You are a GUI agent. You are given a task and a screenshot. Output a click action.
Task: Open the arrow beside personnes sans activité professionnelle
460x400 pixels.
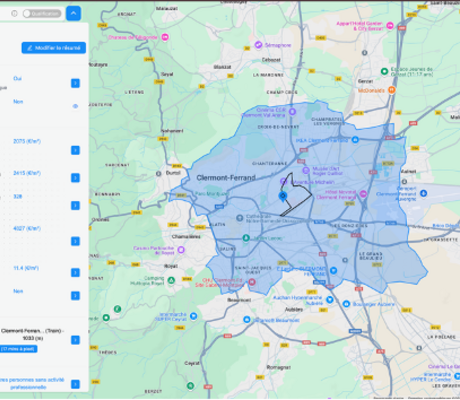point(75,384)
